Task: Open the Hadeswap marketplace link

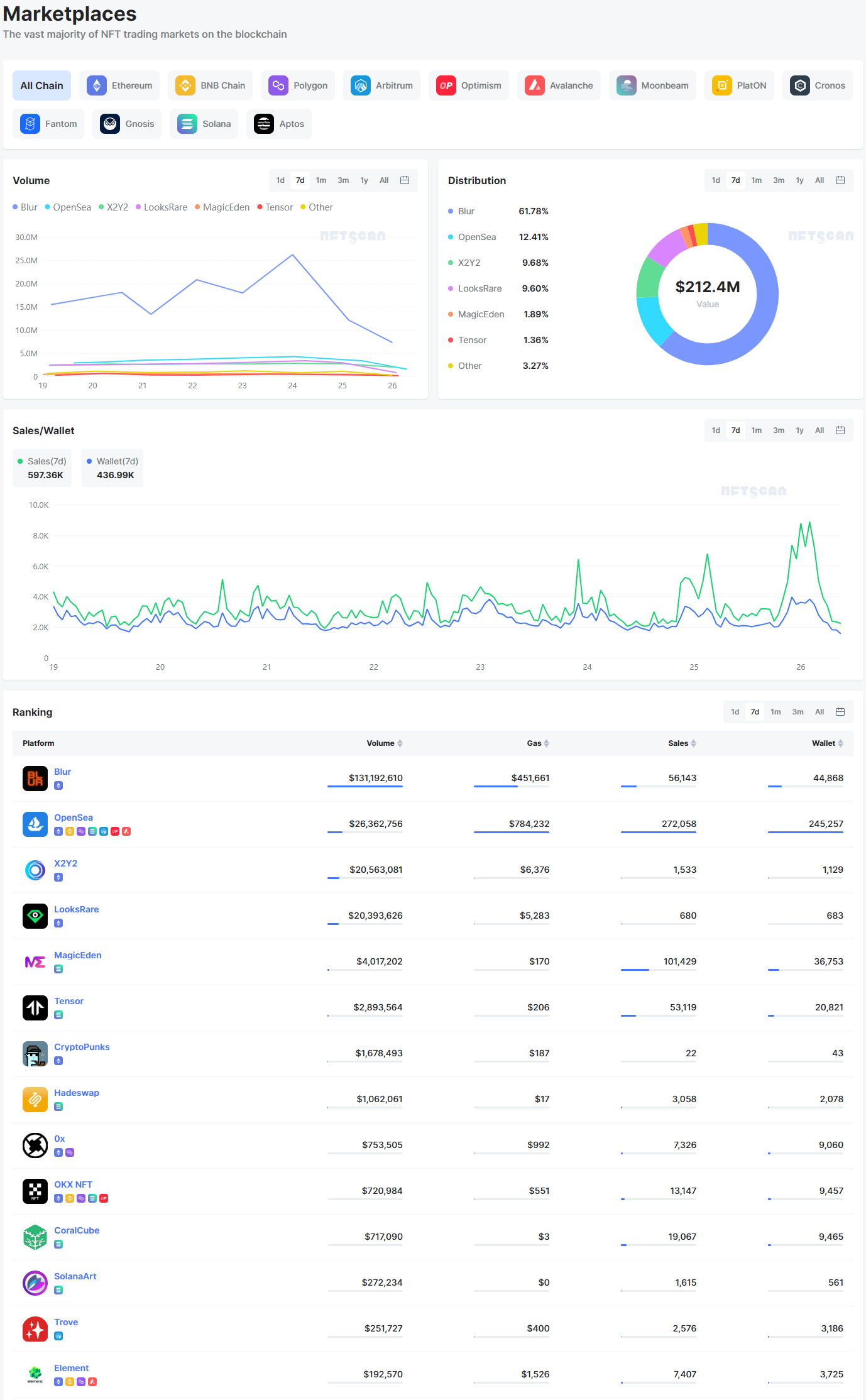Action: 76,1093
